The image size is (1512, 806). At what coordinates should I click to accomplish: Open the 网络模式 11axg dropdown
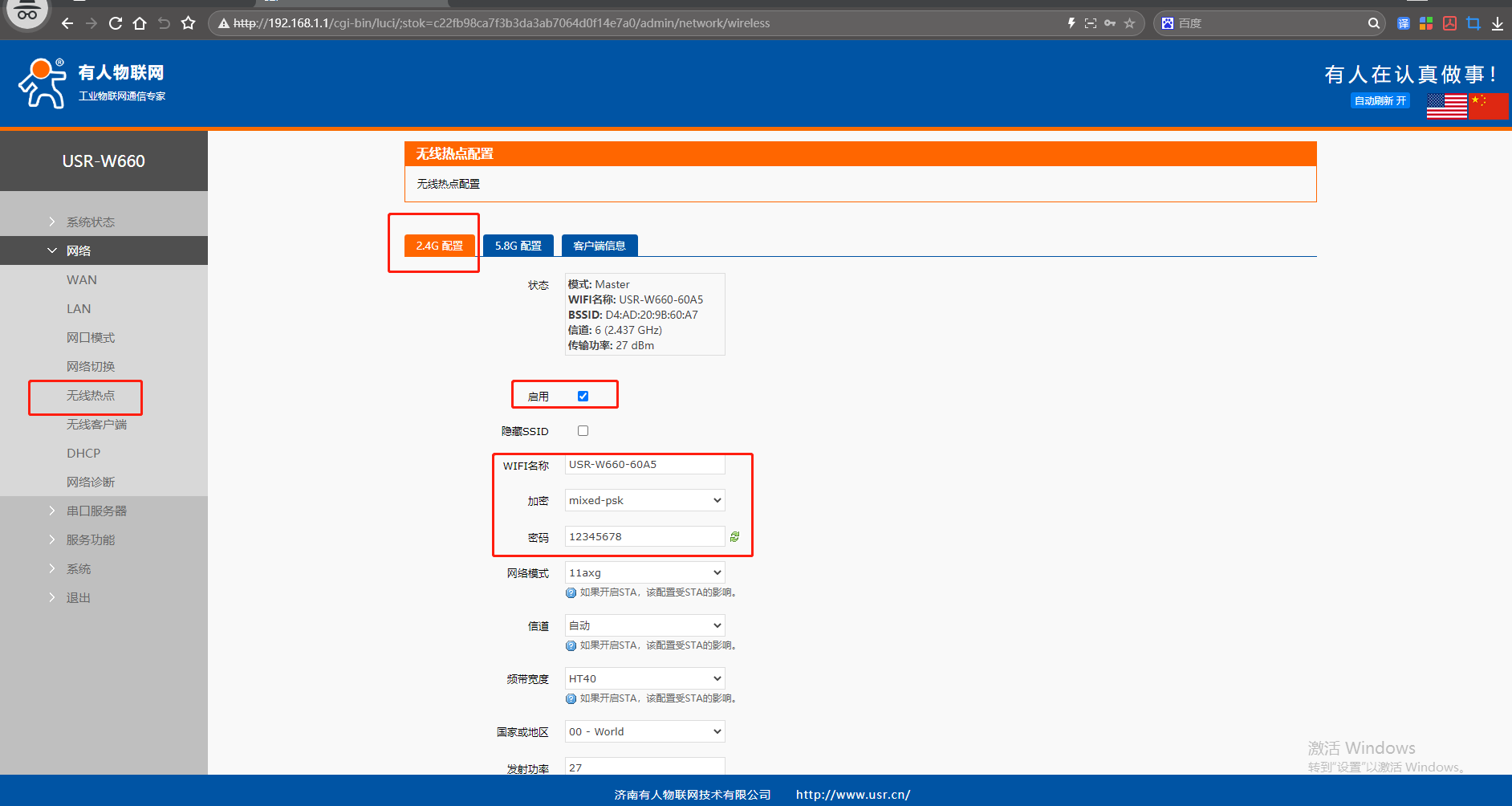pyautogui.click(x=644, y=572)
